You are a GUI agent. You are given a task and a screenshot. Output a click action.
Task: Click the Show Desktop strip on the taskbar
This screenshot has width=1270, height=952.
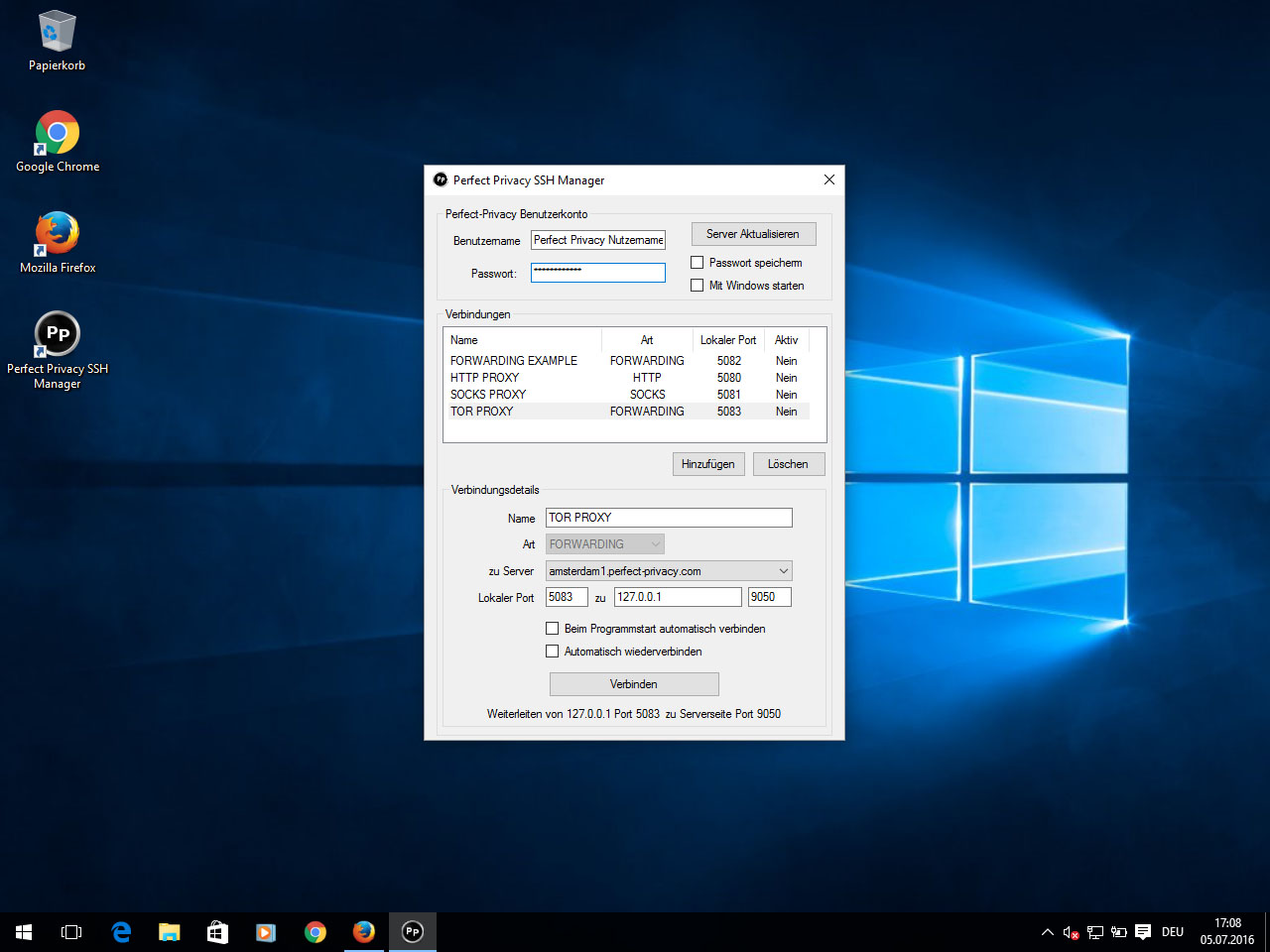[1267, 932]
